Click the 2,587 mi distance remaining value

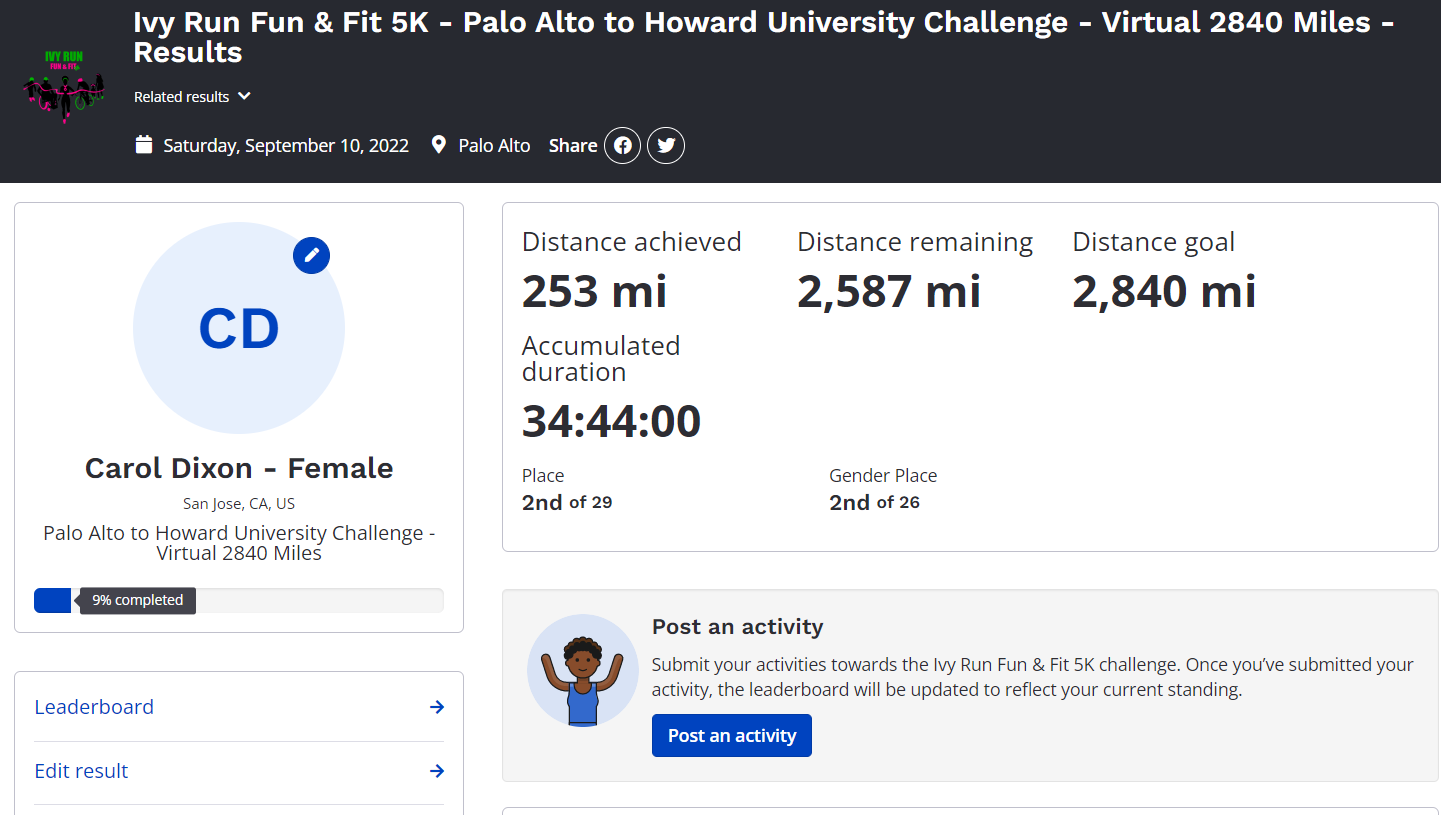coord(889,292)
